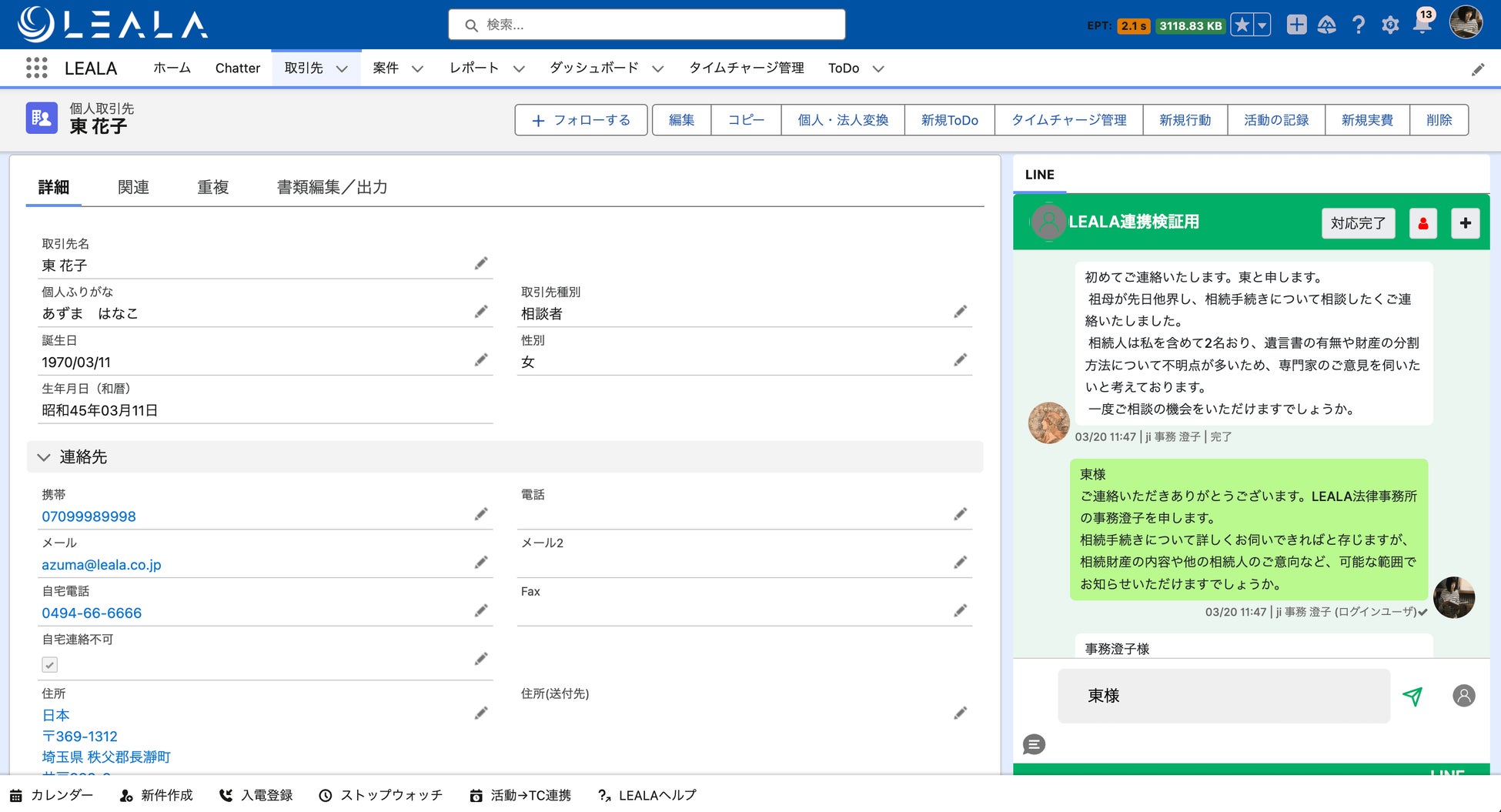Open the help question mark icon

coord(1359,25)
